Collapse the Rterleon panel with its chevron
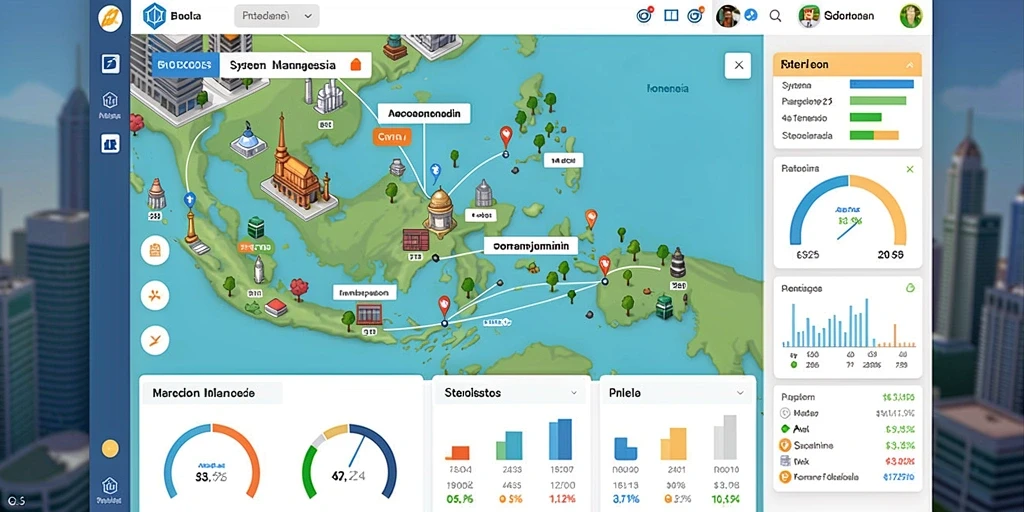 pyautogui.click(x=909, y=65)
